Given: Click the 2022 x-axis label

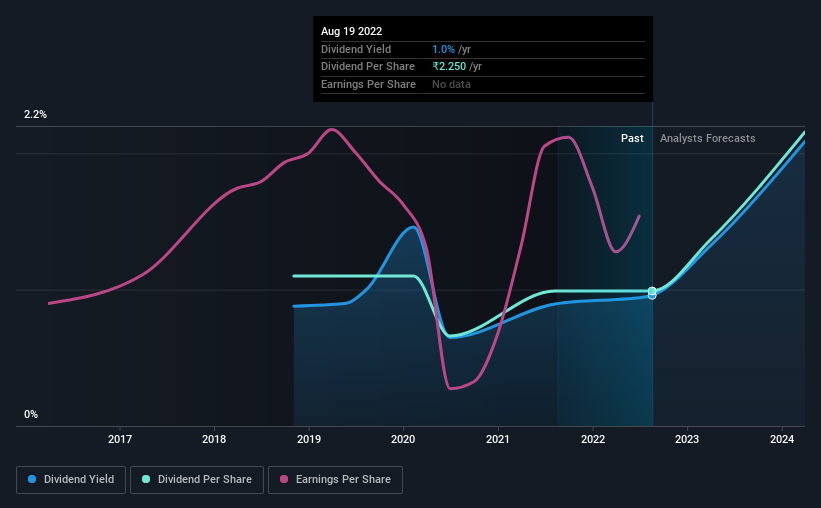Looking at the screenshot, I should click(x=593, y=439).
